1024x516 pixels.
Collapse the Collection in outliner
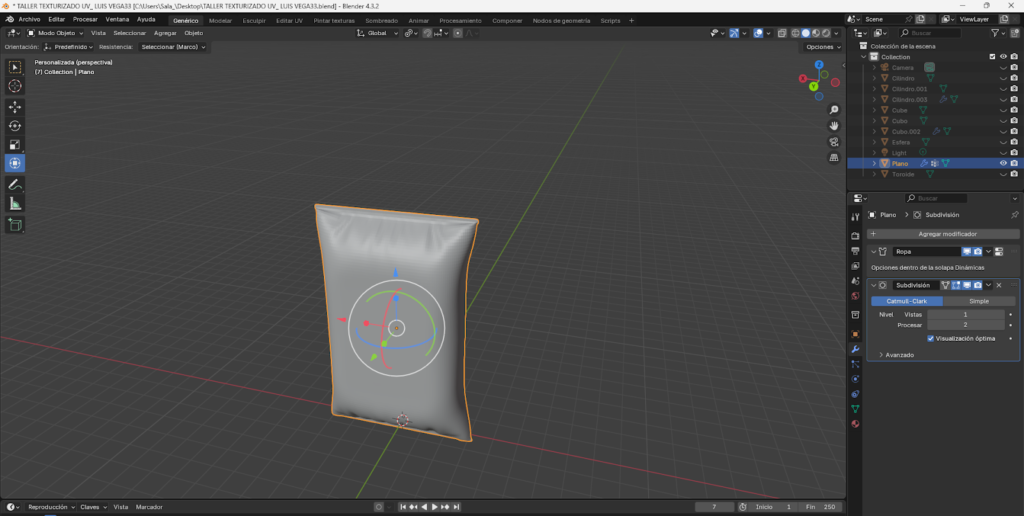[x=864, y=57]
